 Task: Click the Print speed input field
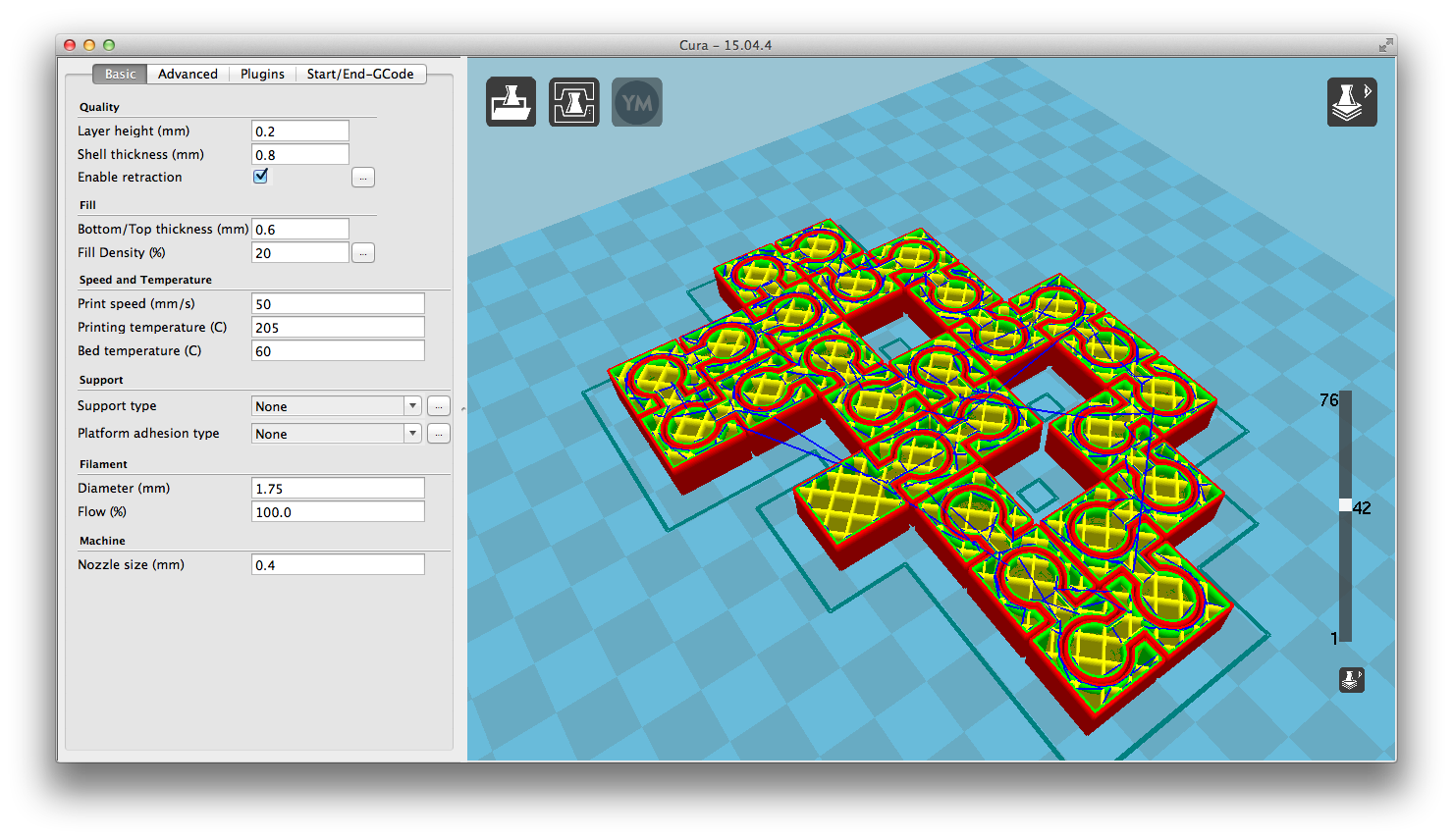(339, 304)
